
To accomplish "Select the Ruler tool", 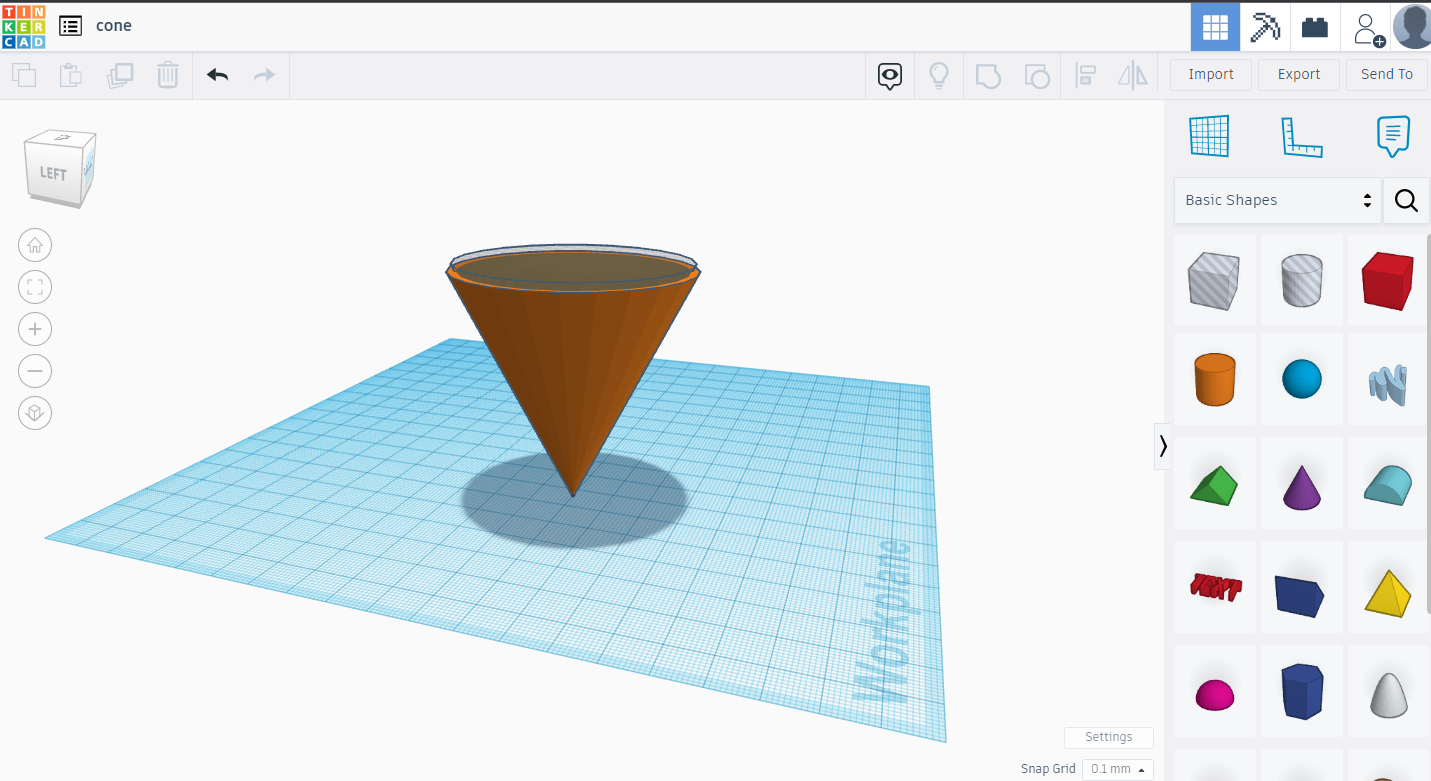I will [x=1301, y=135].
